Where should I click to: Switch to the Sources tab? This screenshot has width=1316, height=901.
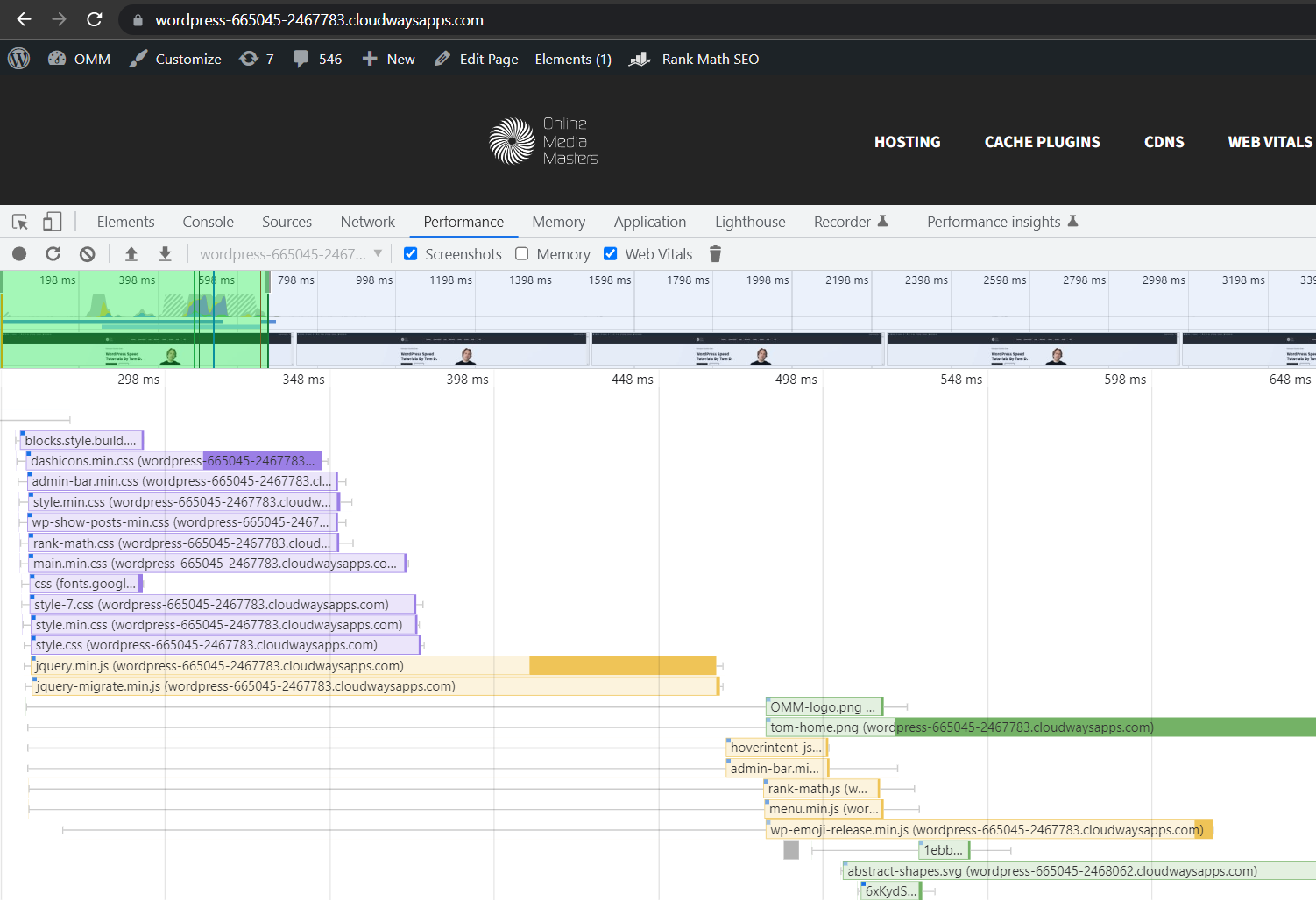coord(287,222)
